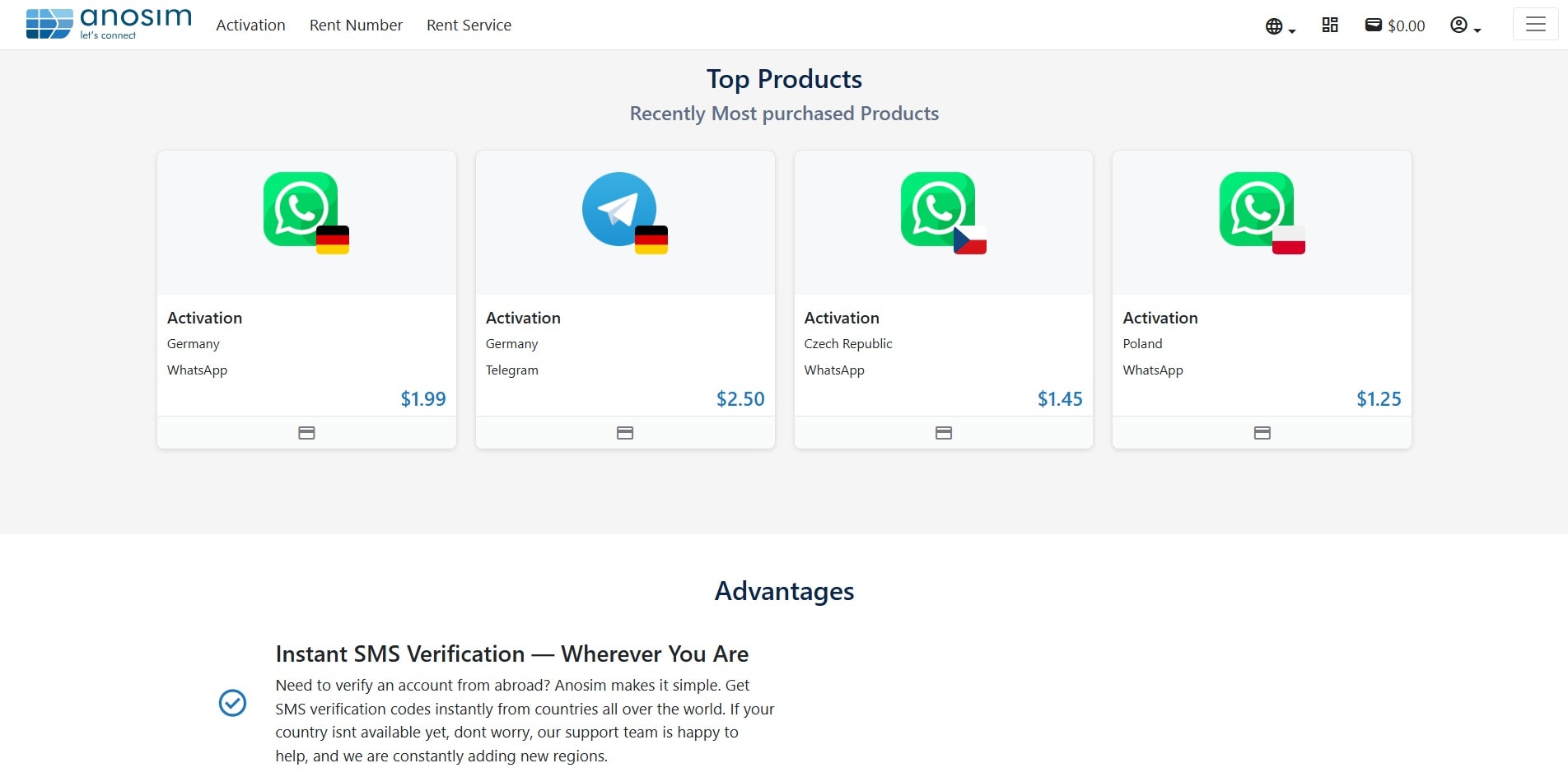1568x777 pixels.
Task: Expand the user account dropdown
Action: pyautogui.click(x=1465, y=26)
